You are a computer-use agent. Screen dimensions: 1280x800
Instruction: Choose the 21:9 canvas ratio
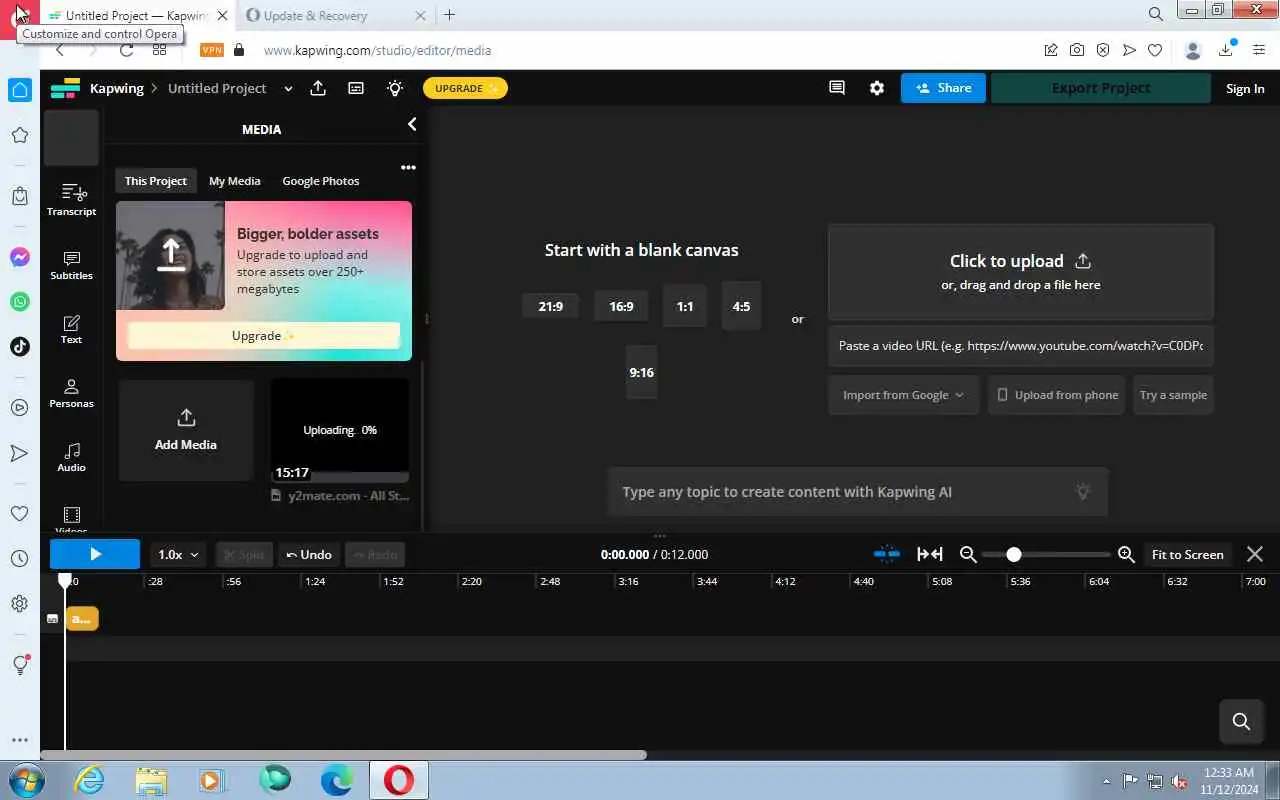pos(550,306)
